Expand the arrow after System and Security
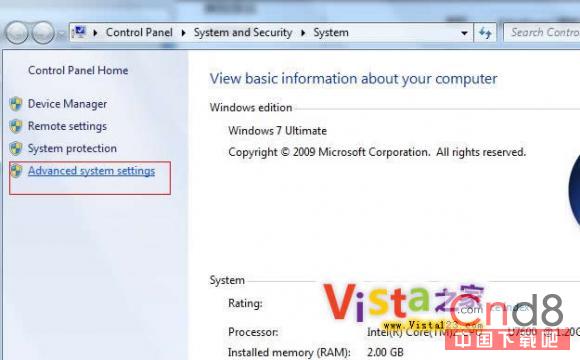Screen dimensions: 580x360 [303, 33]
